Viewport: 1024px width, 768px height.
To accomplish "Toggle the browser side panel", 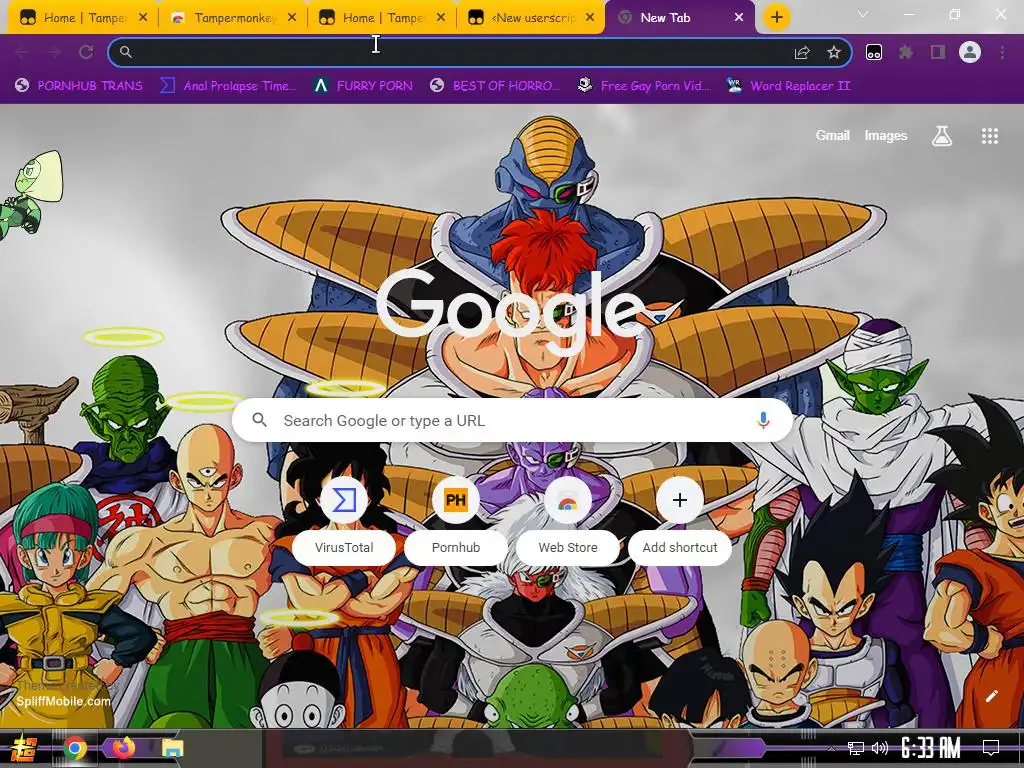I will pyautogui.click(x=938, y=52).
